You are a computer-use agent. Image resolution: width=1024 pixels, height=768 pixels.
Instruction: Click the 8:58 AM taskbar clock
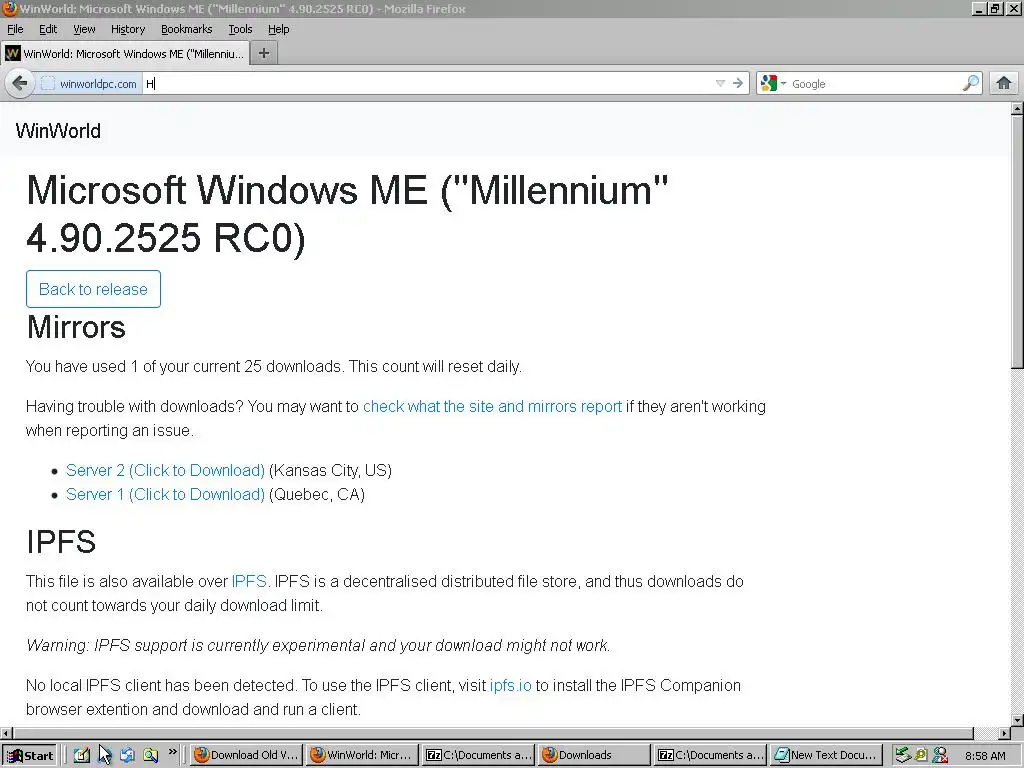985,756
